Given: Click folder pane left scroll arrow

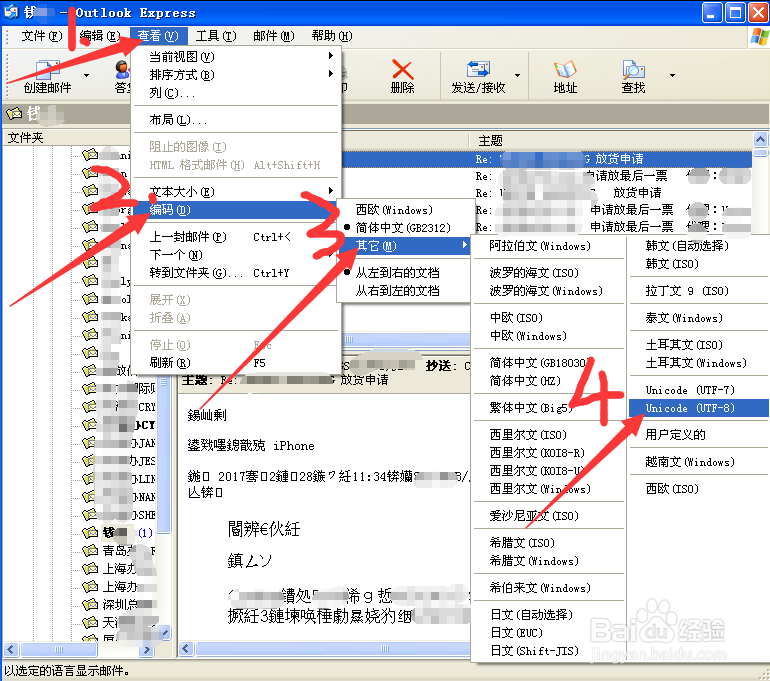Looking at the screenshot, I should click(x=12, y=650).
